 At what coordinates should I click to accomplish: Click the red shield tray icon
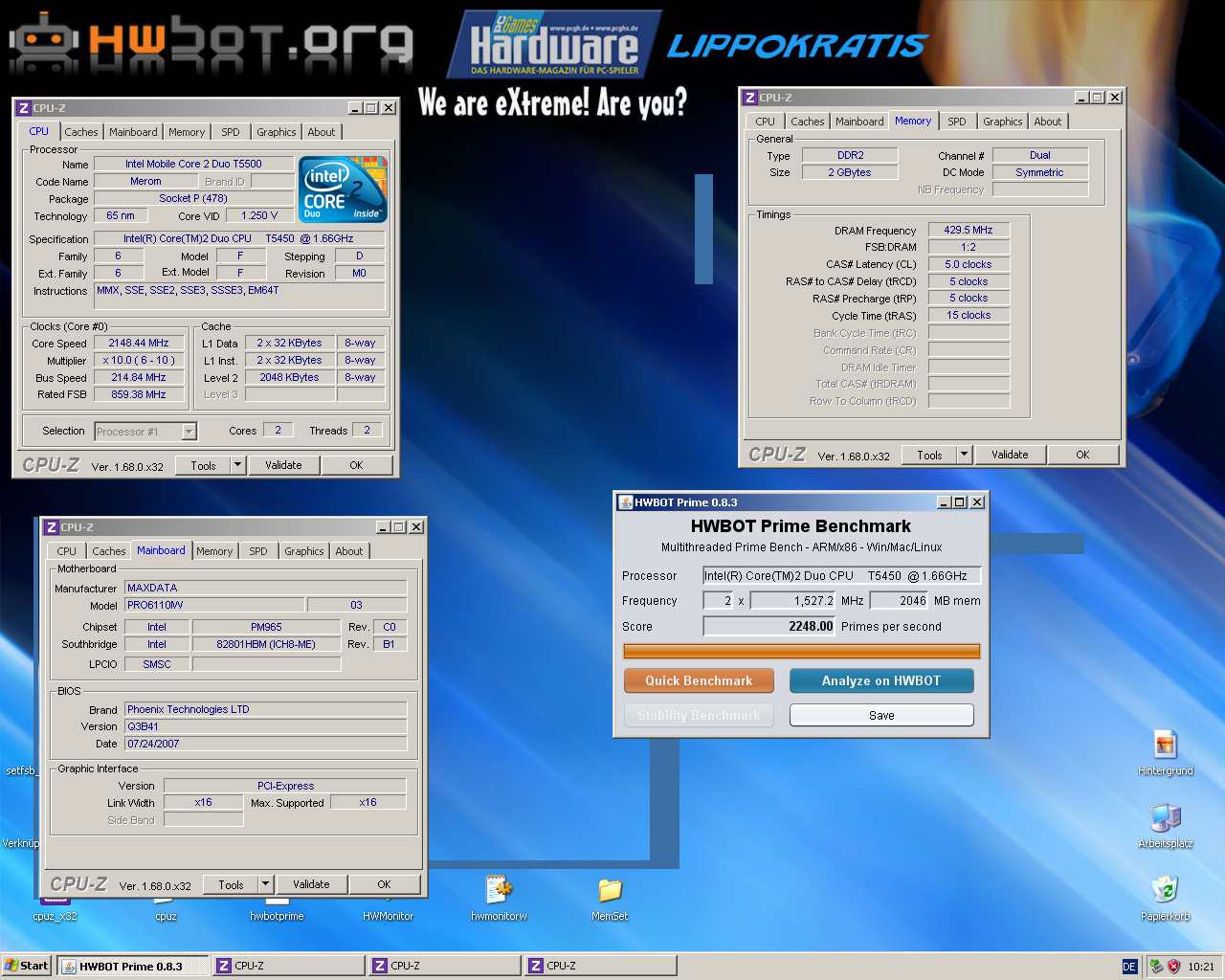pos(1173,967)
